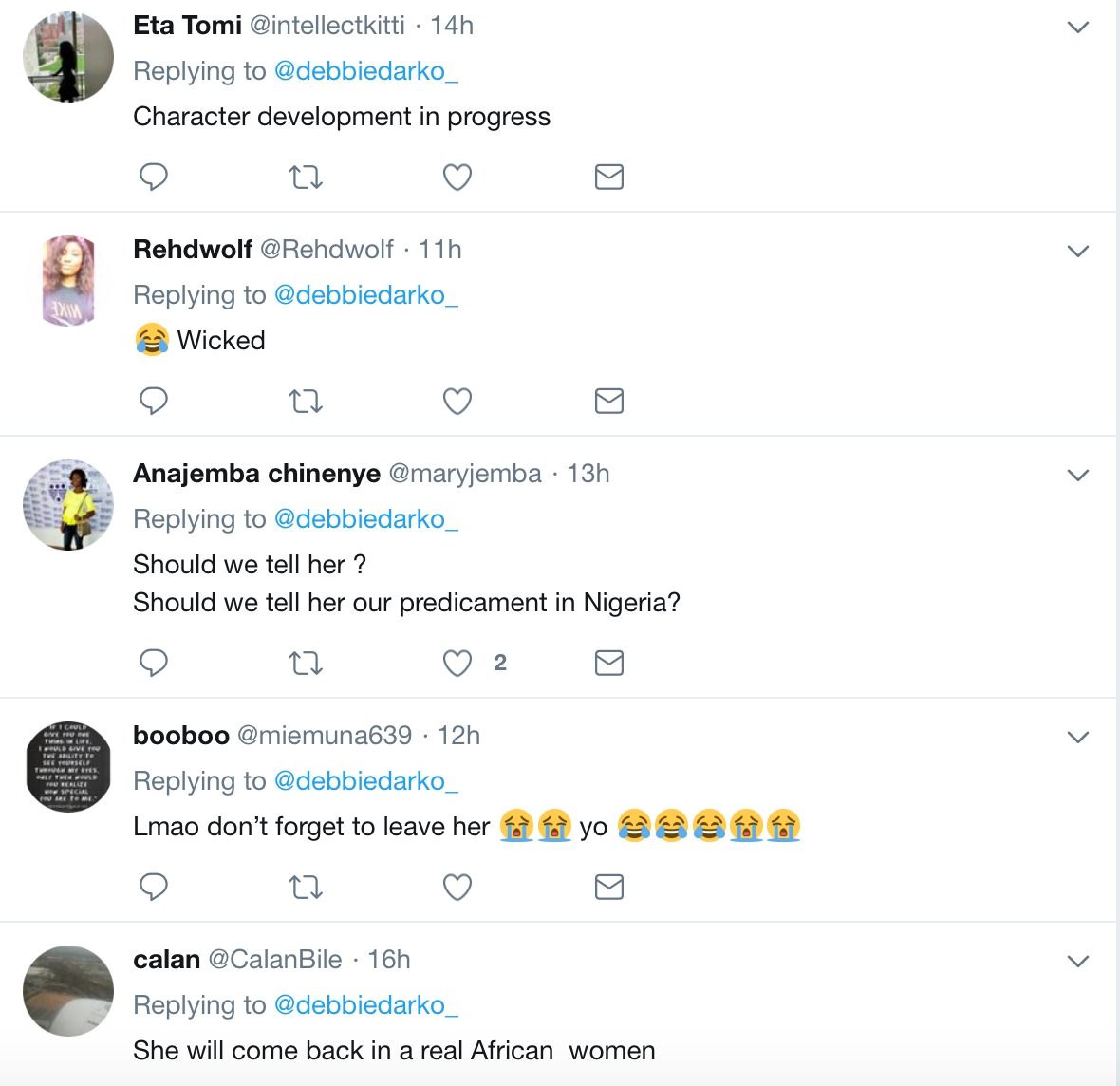View calan's profile picture
1120x1086 pixels.
68,990
